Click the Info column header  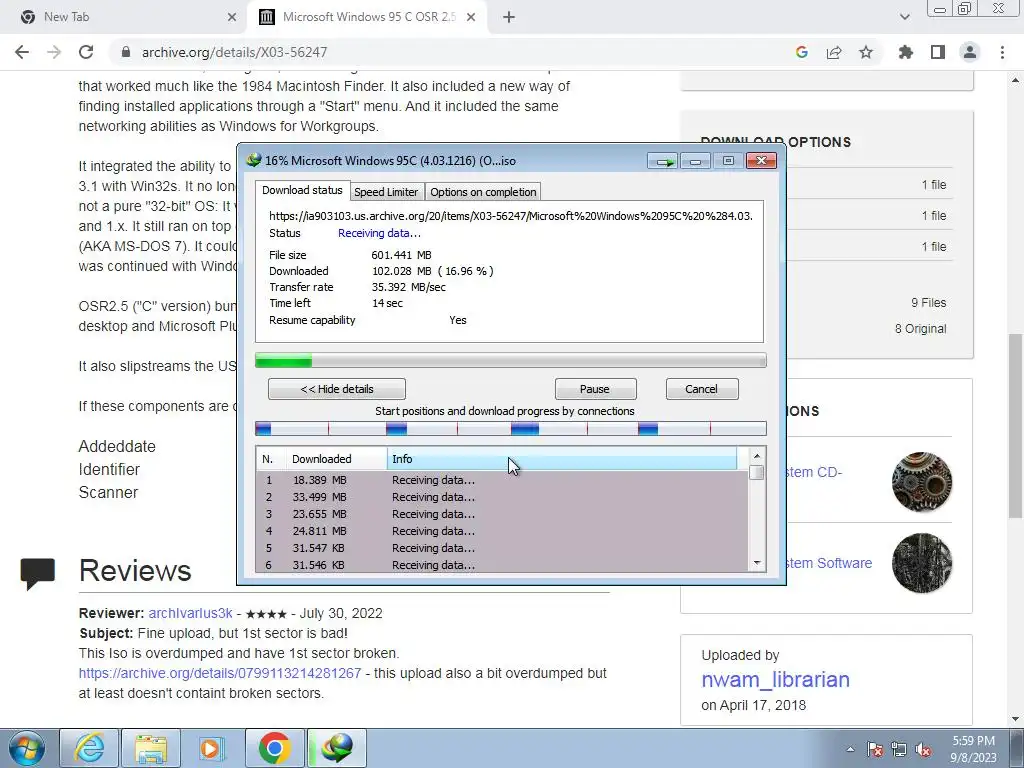coord(562,459)
